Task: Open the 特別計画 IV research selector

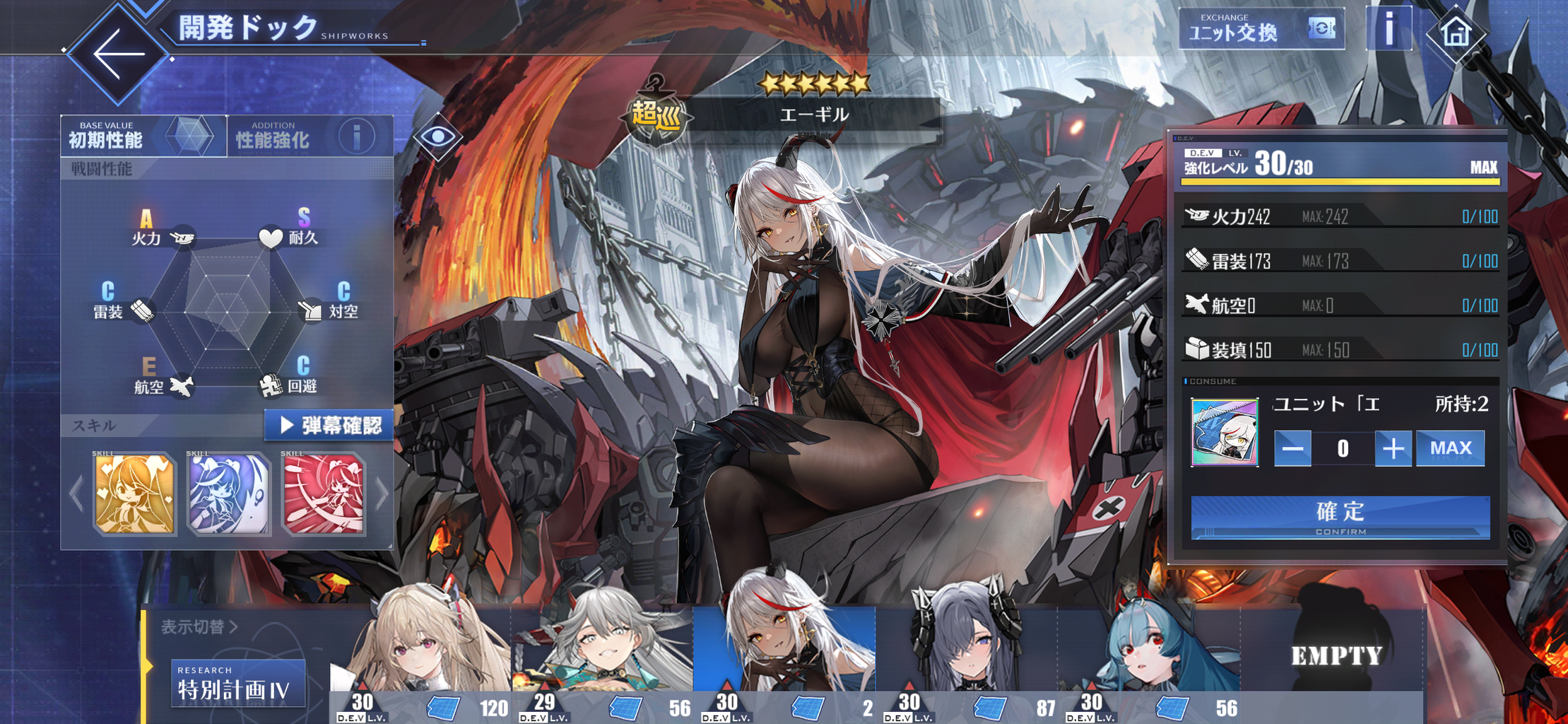Action: coord(238,683)
